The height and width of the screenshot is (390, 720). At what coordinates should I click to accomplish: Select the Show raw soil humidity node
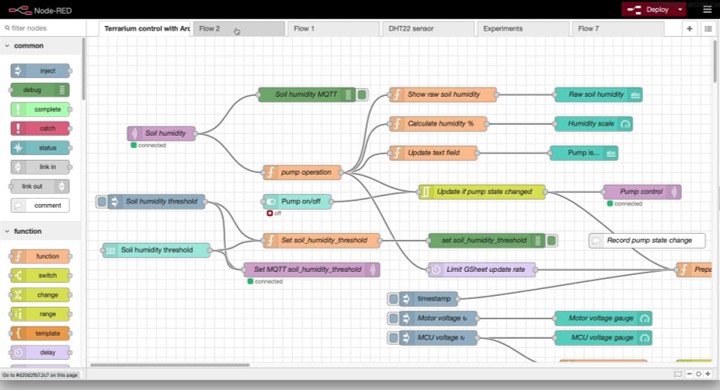443,94
